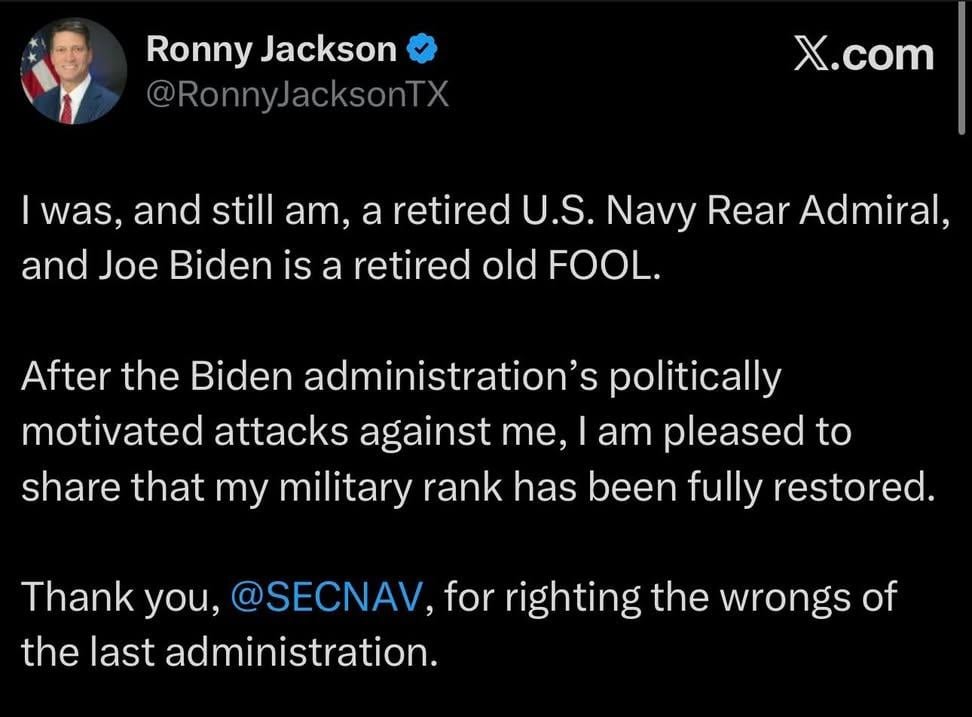Click the scrollbar at the right edge
Viewport: 972px width, 717px height.
(961, 60)
